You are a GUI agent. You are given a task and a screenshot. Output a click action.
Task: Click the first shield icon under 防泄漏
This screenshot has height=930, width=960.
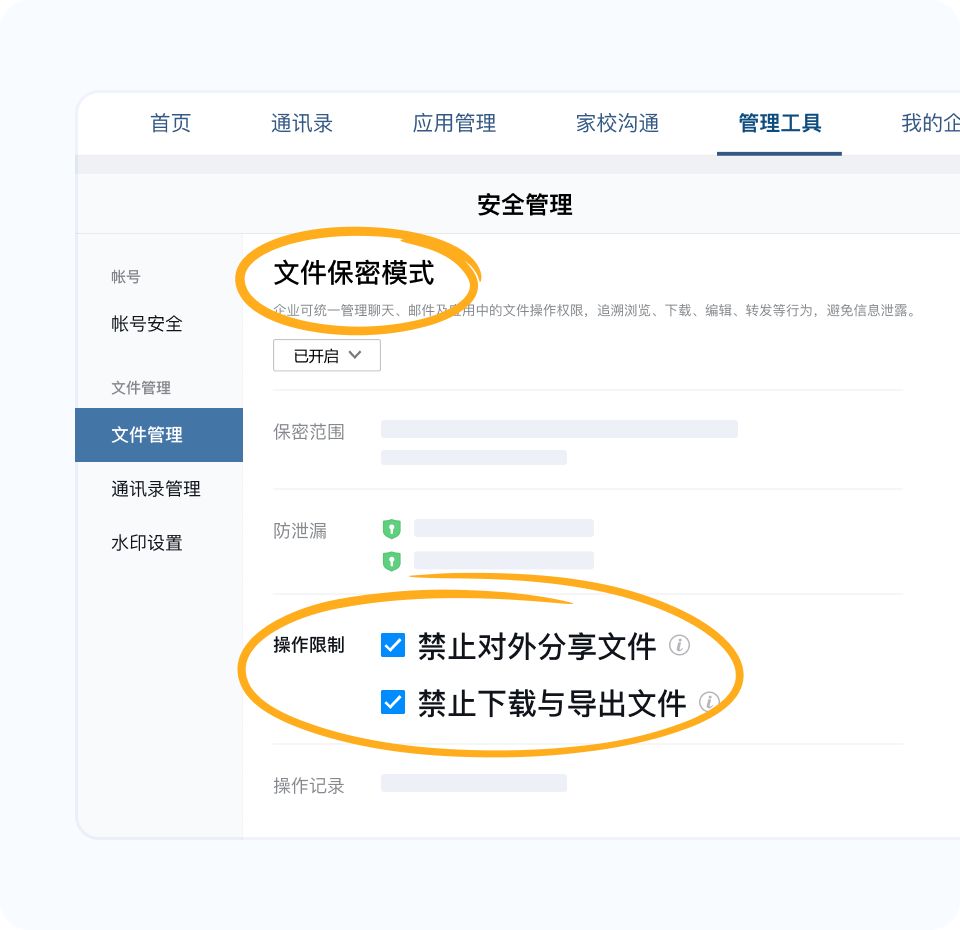coord(393,528)
